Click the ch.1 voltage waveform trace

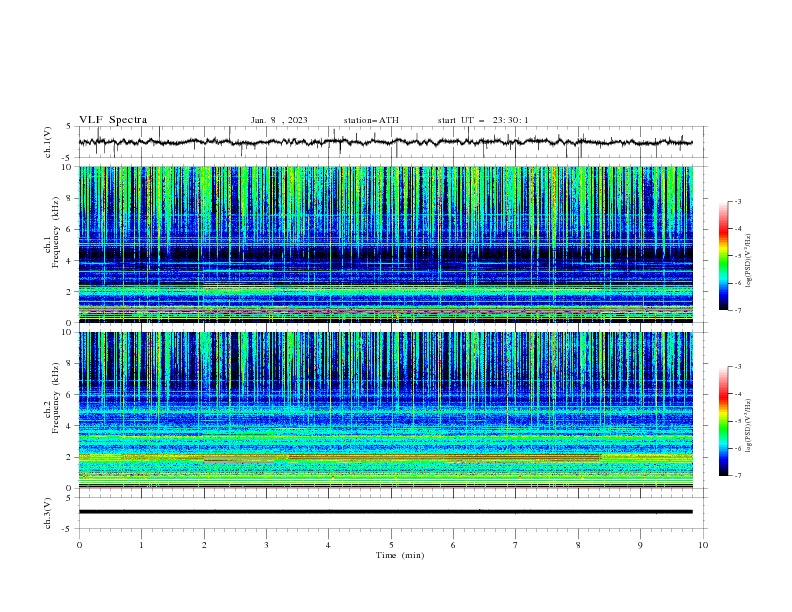coord(385,142)
